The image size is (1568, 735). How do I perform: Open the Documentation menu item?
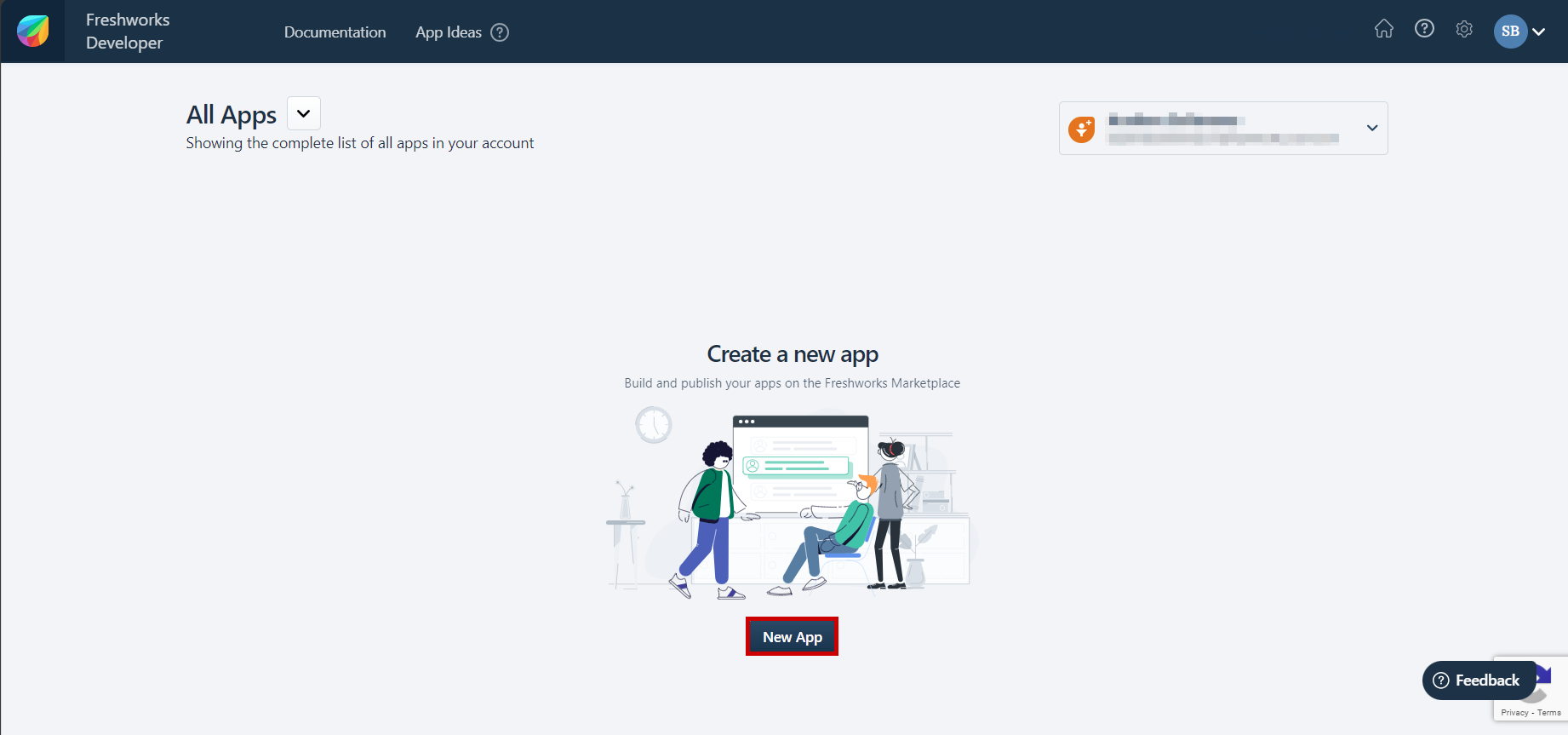click(335, 32)
